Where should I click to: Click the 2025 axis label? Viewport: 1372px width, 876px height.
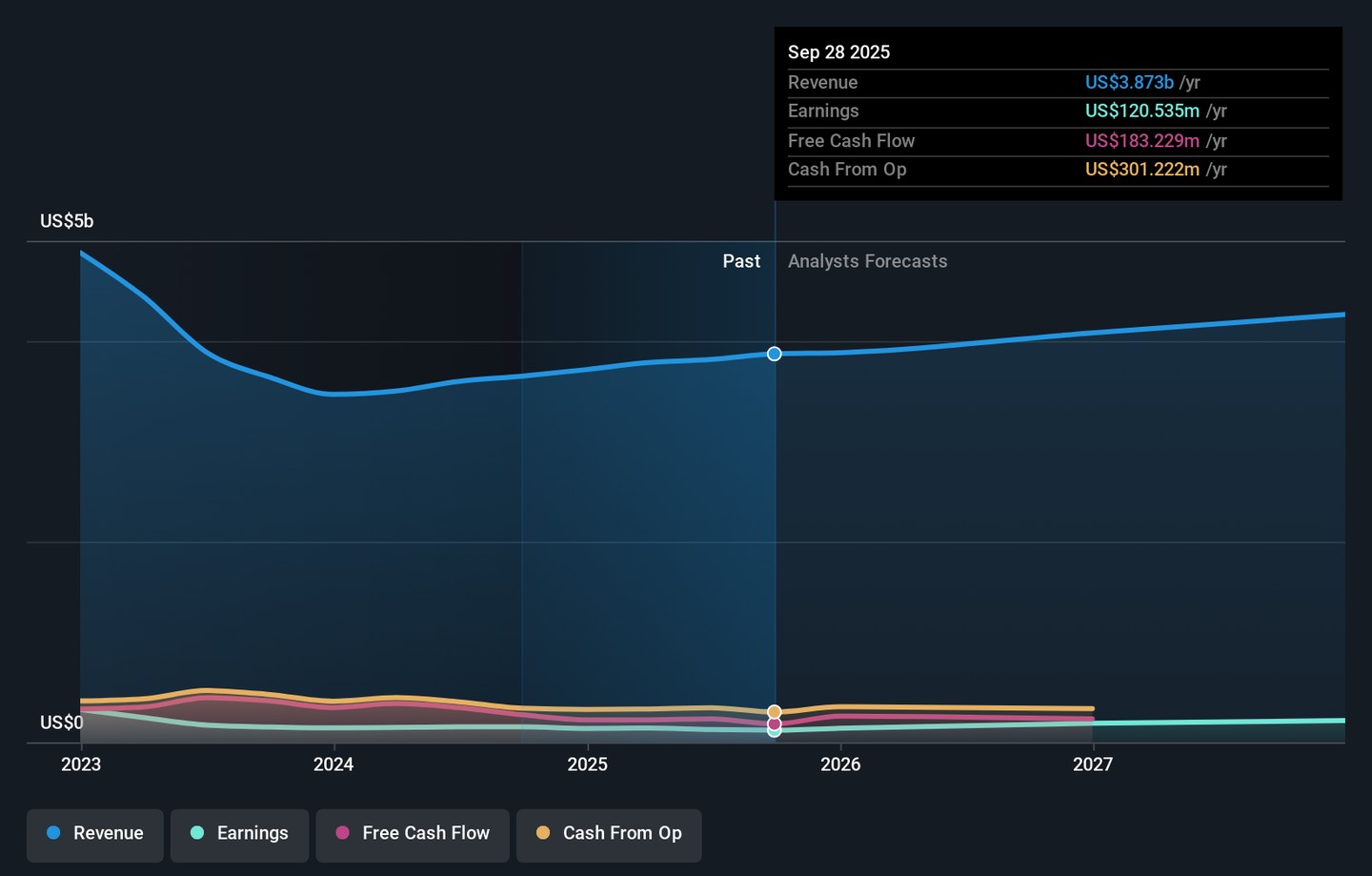[587, 764]
